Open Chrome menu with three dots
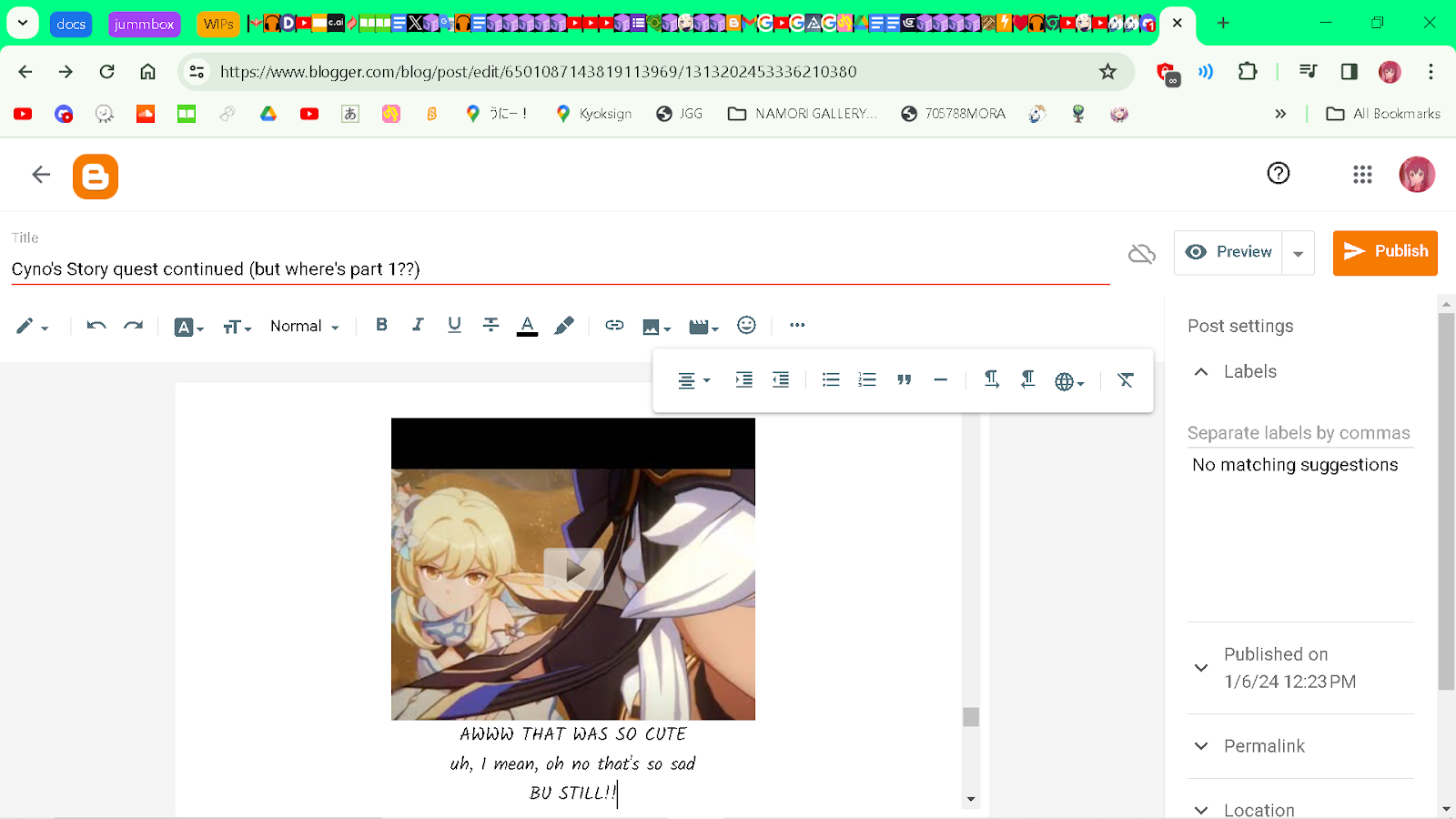 click(x=1431, y=71)
